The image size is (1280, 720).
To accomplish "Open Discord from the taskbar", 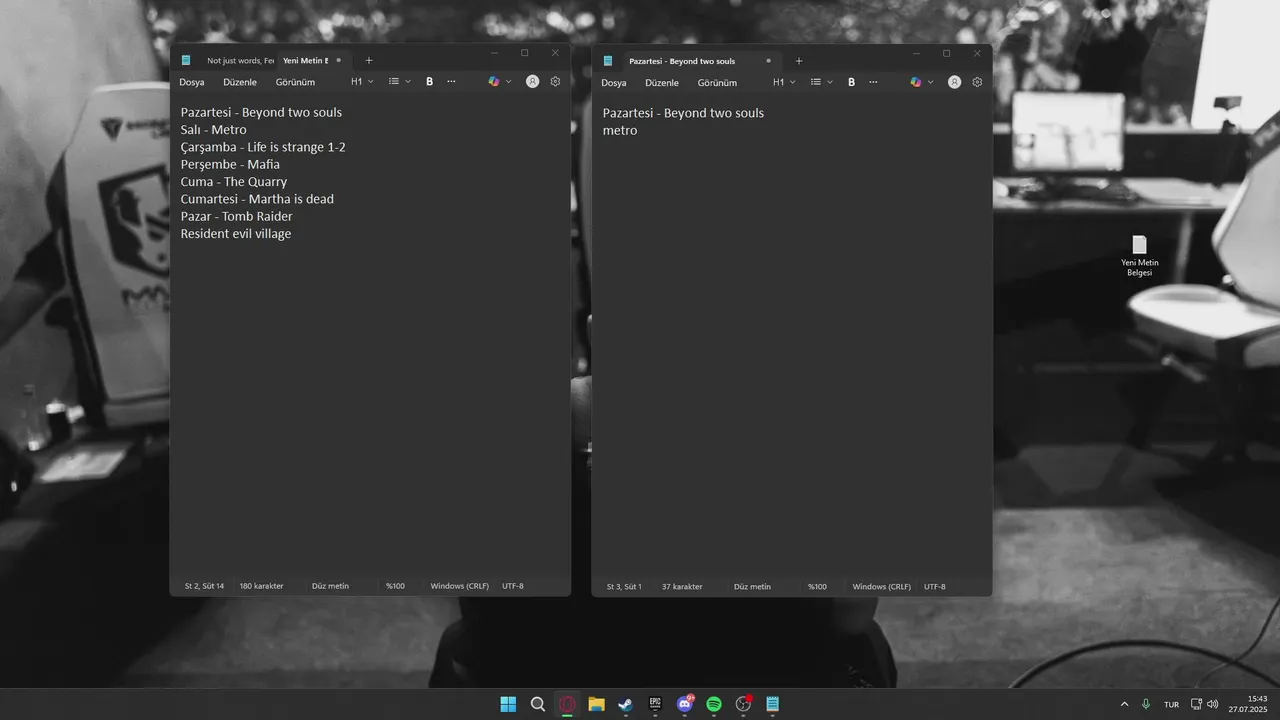I will 685,703.
